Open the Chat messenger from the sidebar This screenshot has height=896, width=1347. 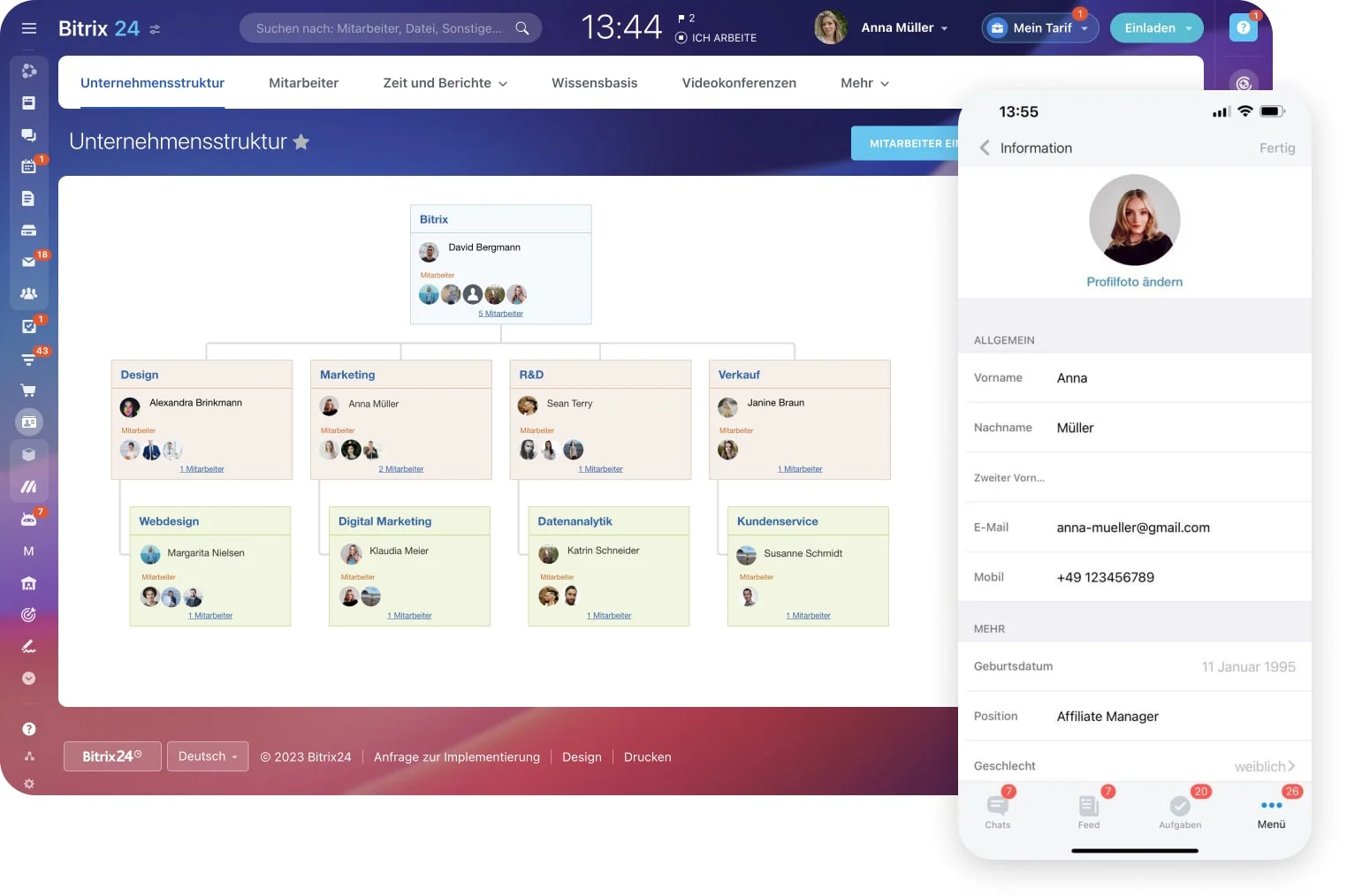(x=29, y=134)
